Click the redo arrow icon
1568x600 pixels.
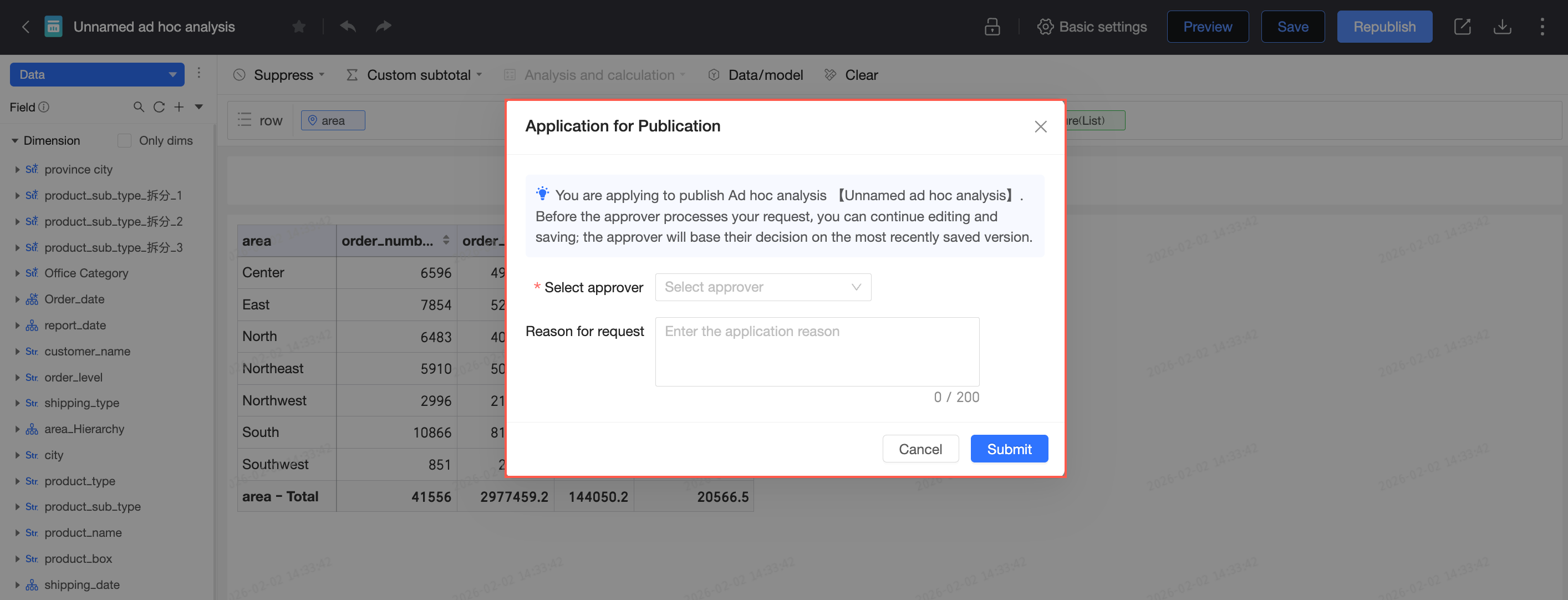[384, 27]
